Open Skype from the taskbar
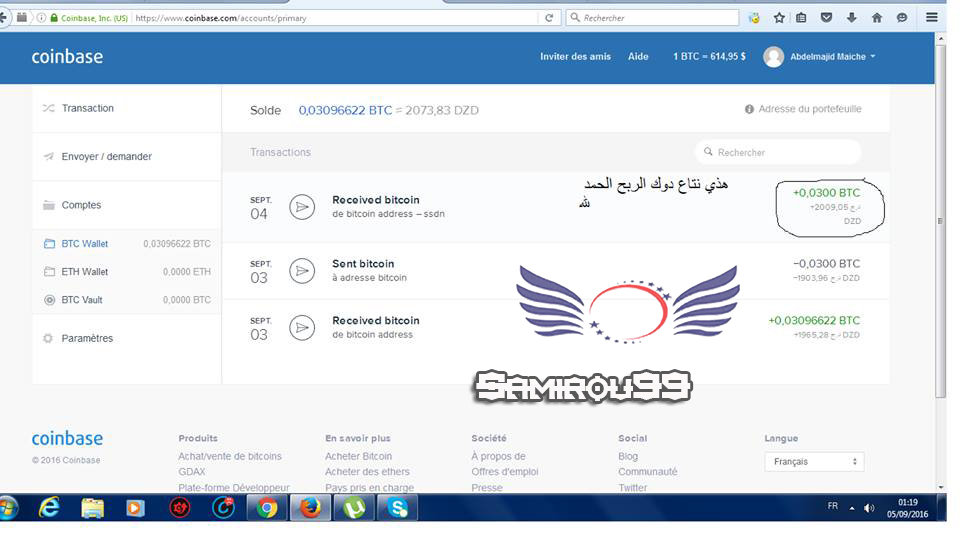 pos(398,508)
